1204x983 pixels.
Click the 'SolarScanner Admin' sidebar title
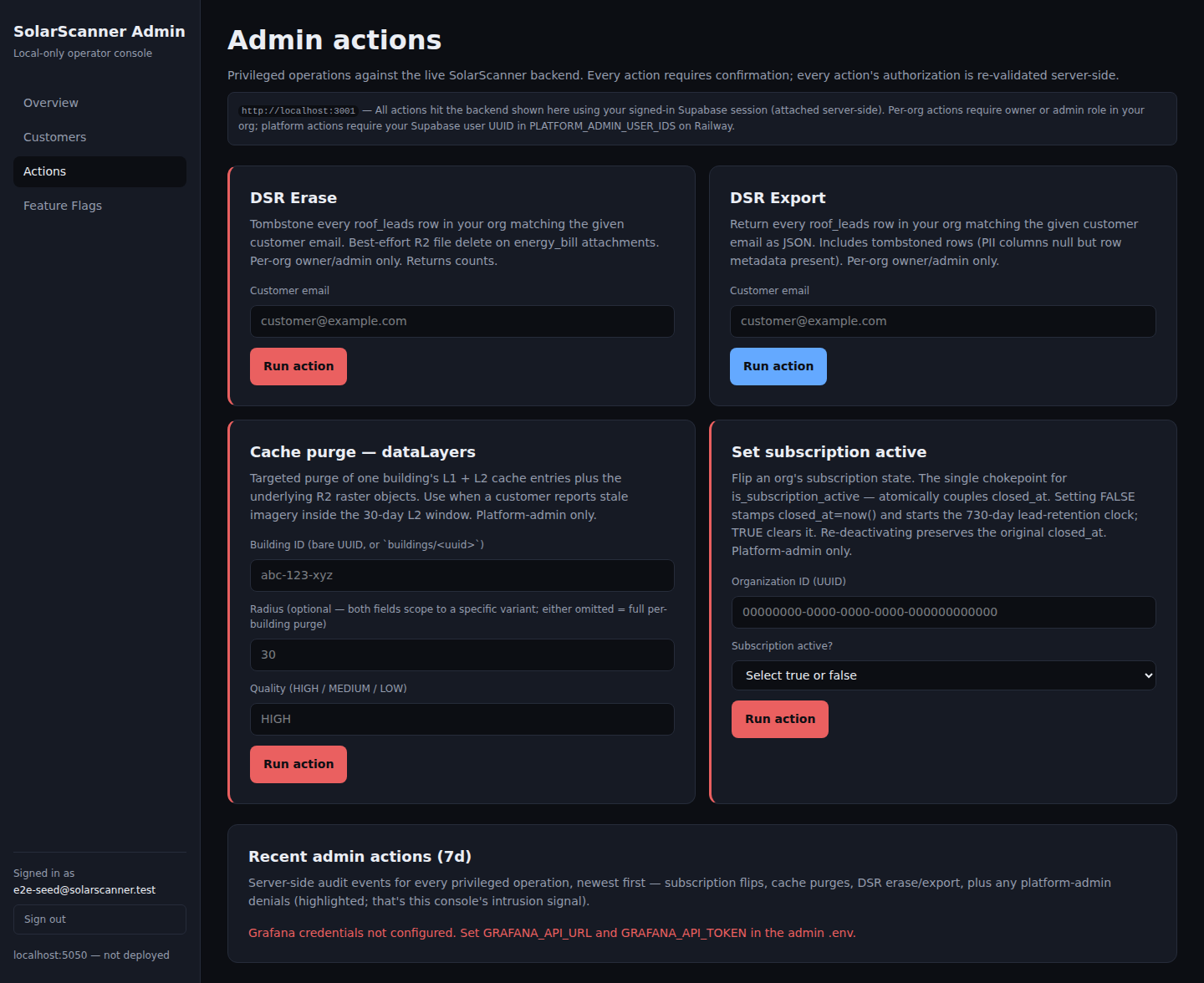pos(99,32)
